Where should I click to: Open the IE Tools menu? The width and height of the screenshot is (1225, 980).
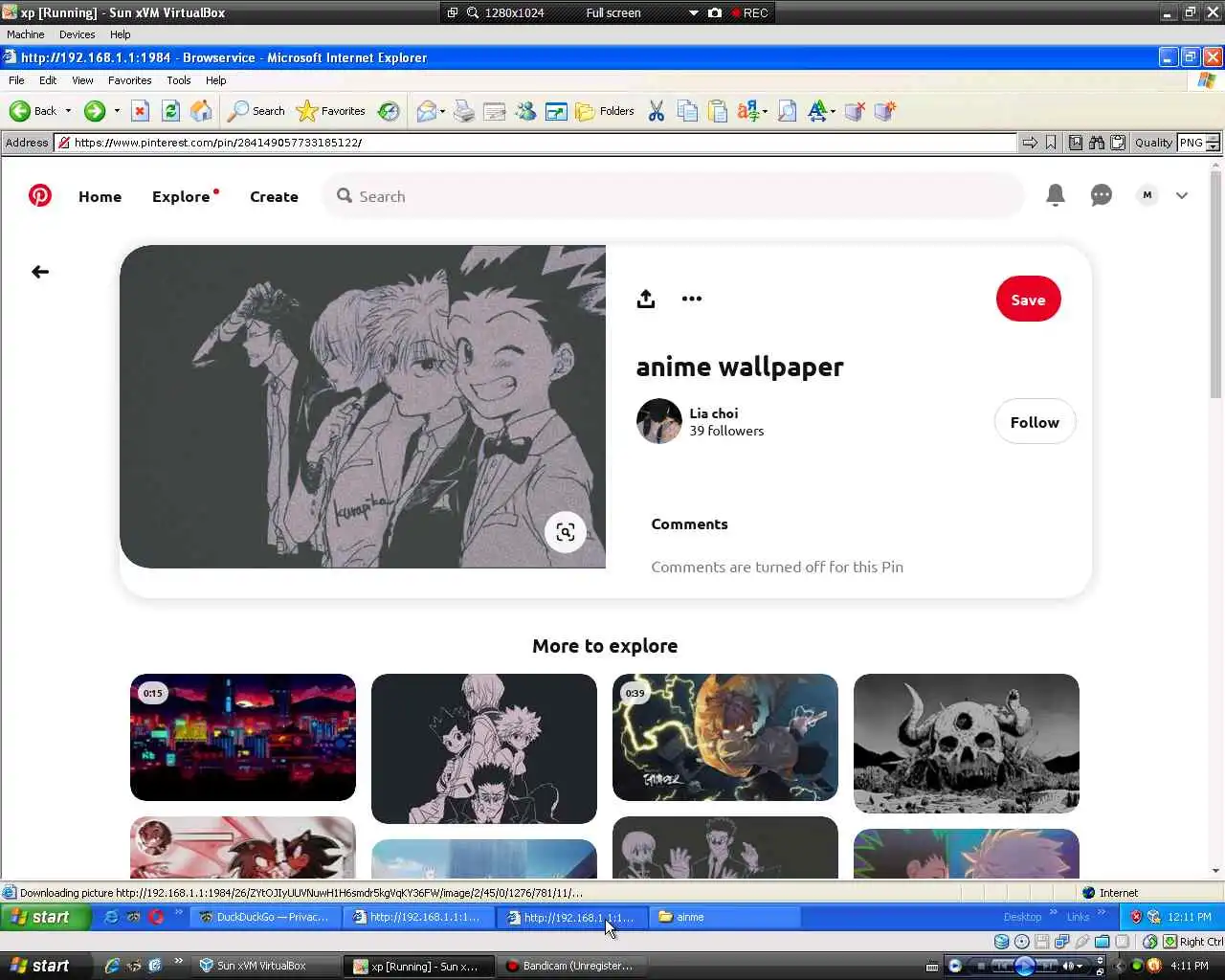pyautogui.click(x=178, y=80)
